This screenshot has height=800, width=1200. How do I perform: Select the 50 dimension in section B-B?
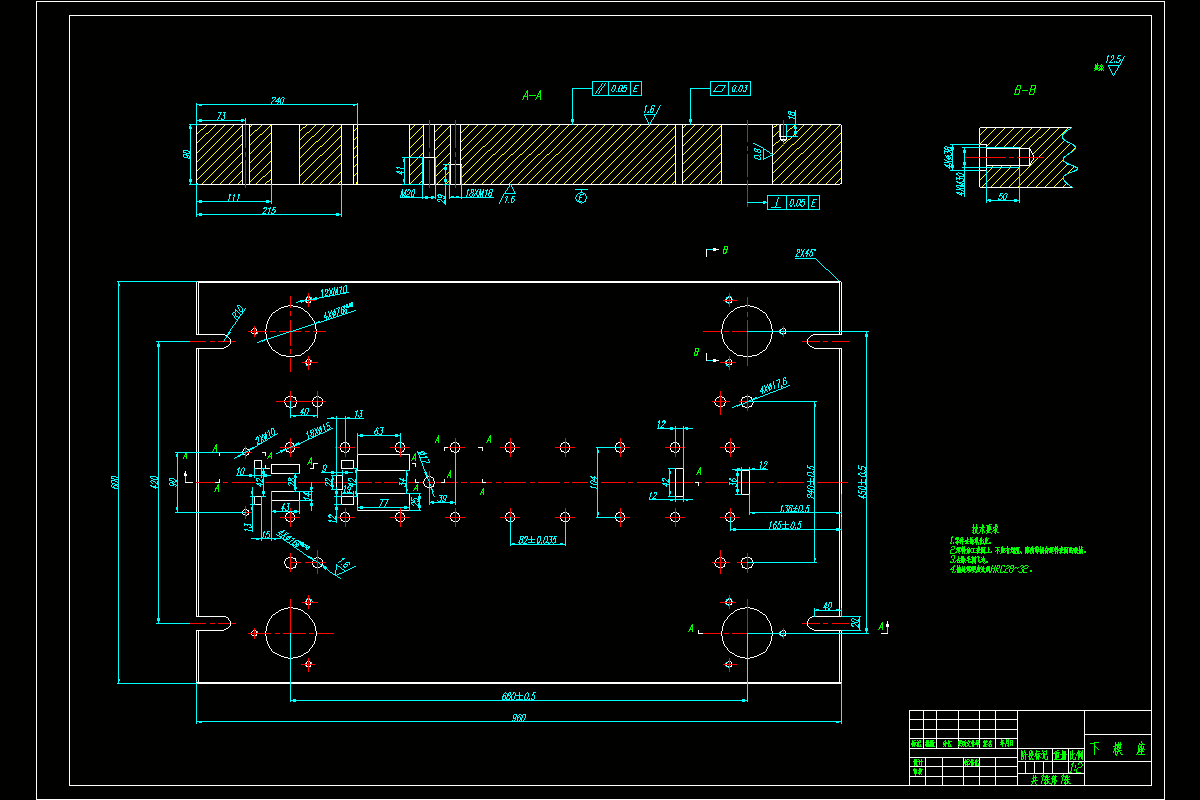[x=1002, y=198]
